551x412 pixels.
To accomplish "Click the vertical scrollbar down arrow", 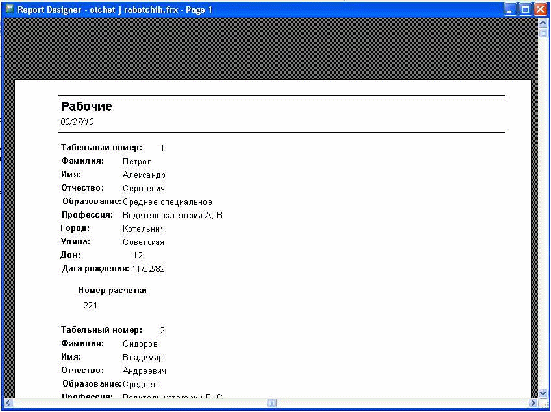I will (543, 393).
